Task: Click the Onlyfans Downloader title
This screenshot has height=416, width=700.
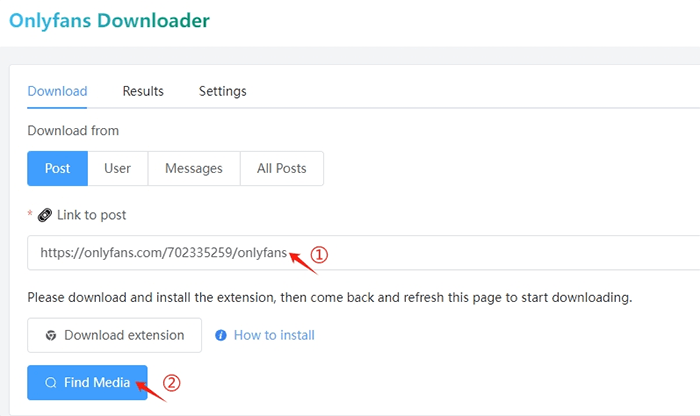Action: tap(109, 21)
